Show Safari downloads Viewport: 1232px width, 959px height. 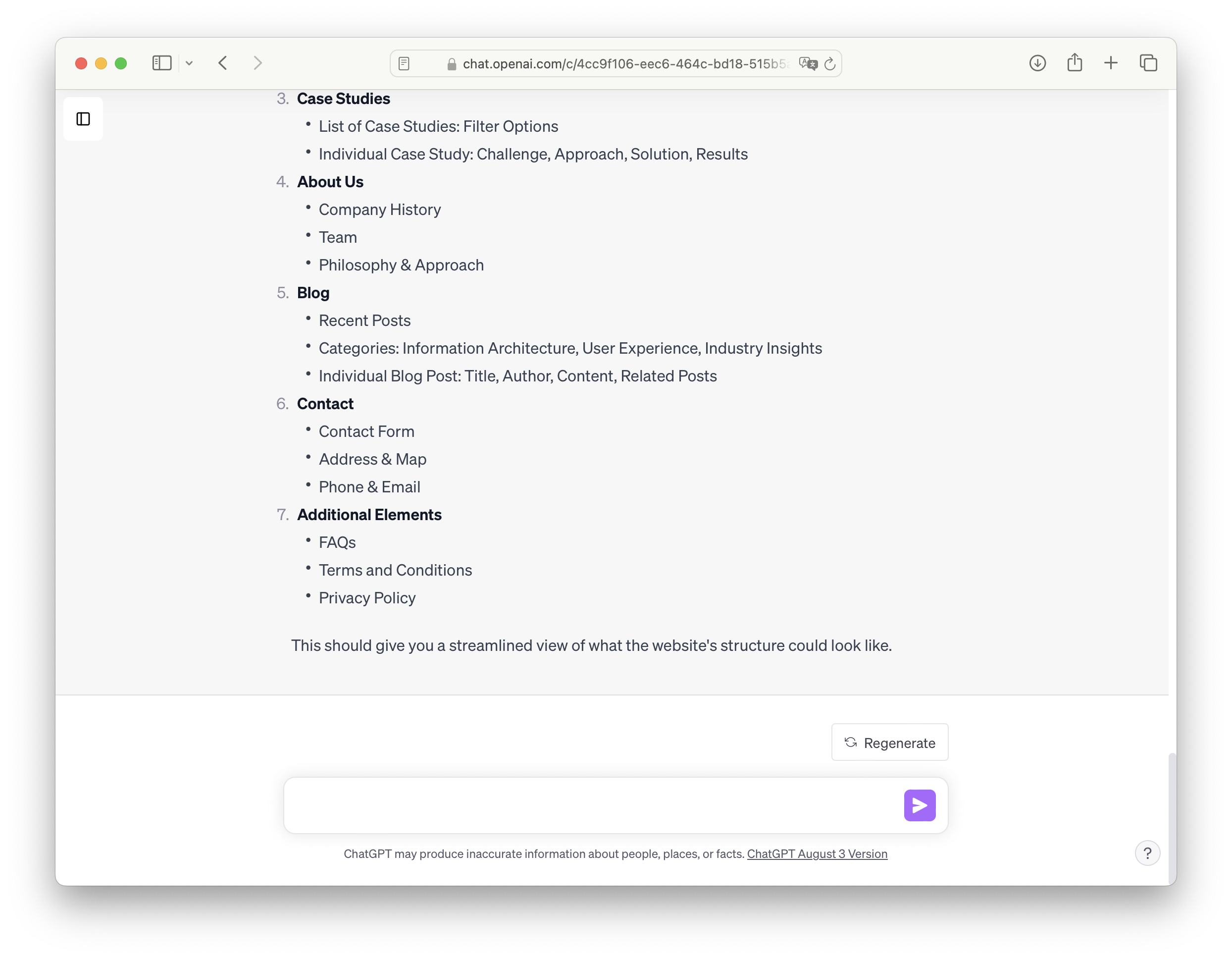pos(1037,63)
